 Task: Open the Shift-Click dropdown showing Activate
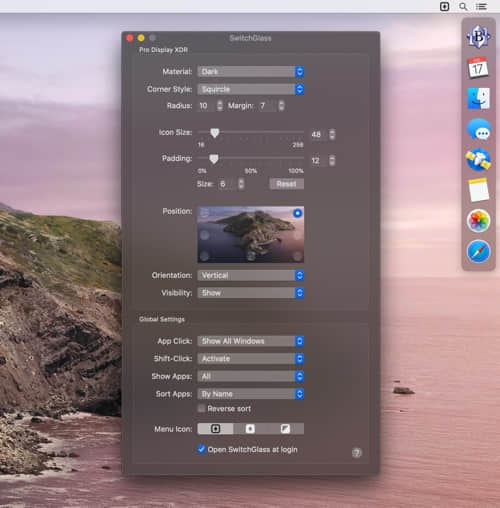(251, 358)
